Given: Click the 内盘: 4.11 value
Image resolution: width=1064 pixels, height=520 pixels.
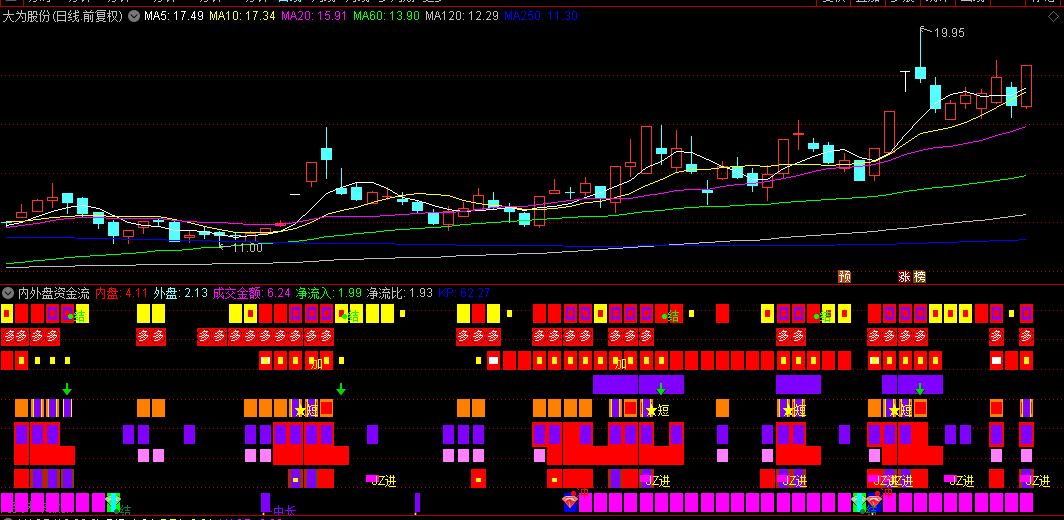Looking at the screenshot, I should (x=121, y=293).
